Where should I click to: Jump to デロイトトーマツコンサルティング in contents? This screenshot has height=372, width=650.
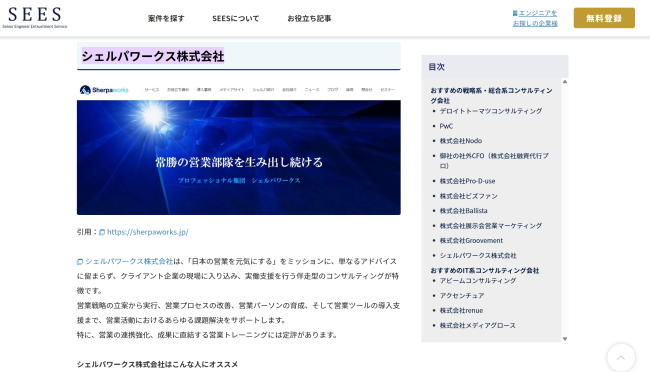tap(491, 111)
